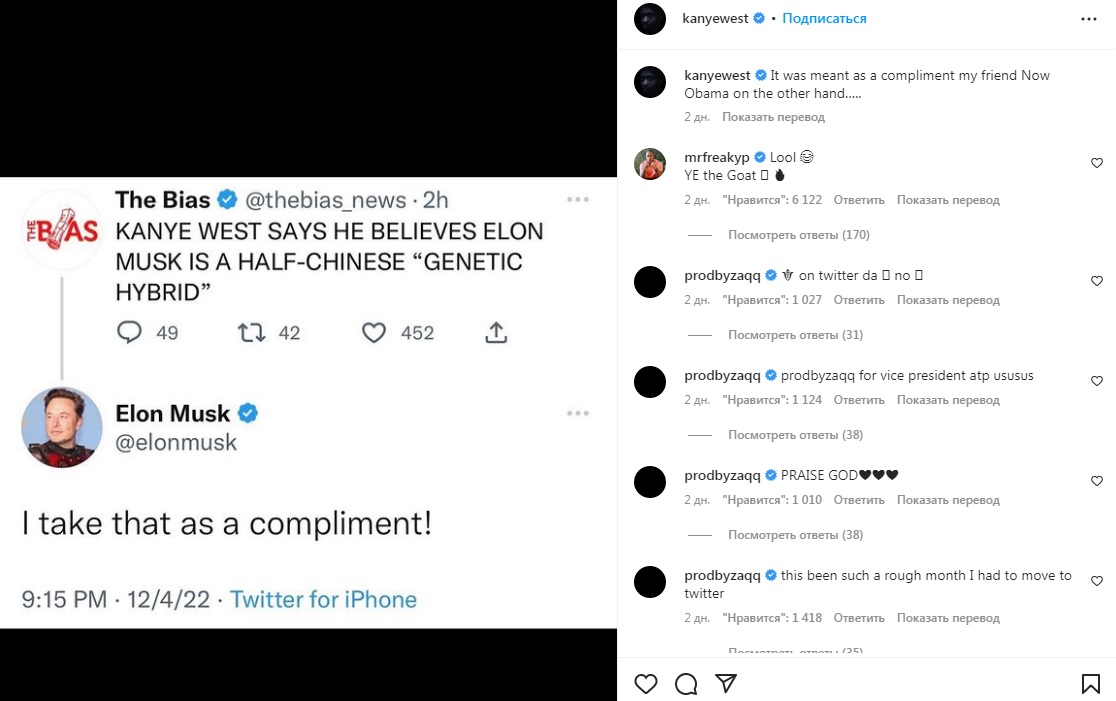This screenshot has width=1116, height=701.
Task: Open kanyewest username in post header
Action: (x=715, y=19)
